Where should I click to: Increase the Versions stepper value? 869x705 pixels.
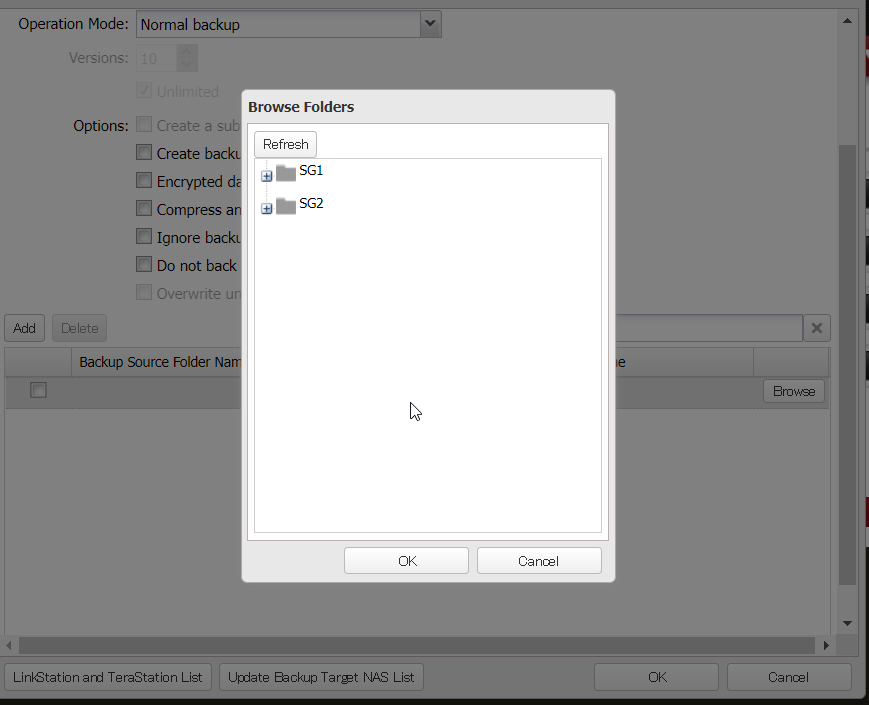[x=187, y=52]
